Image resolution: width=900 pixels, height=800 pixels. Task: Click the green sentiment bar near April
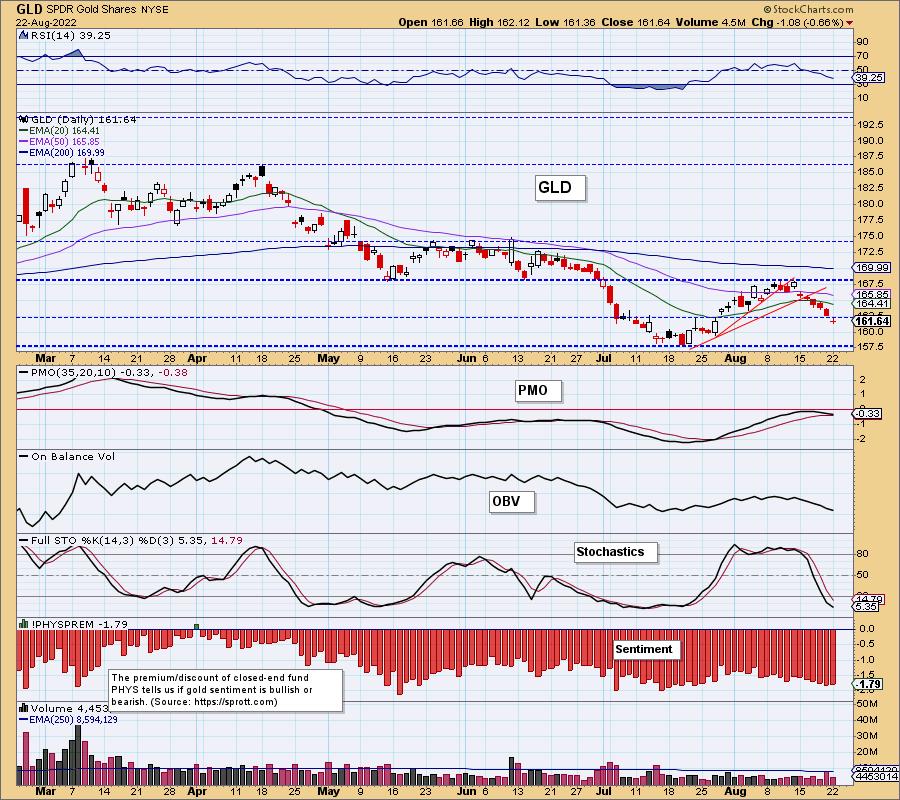coord(196,626)
